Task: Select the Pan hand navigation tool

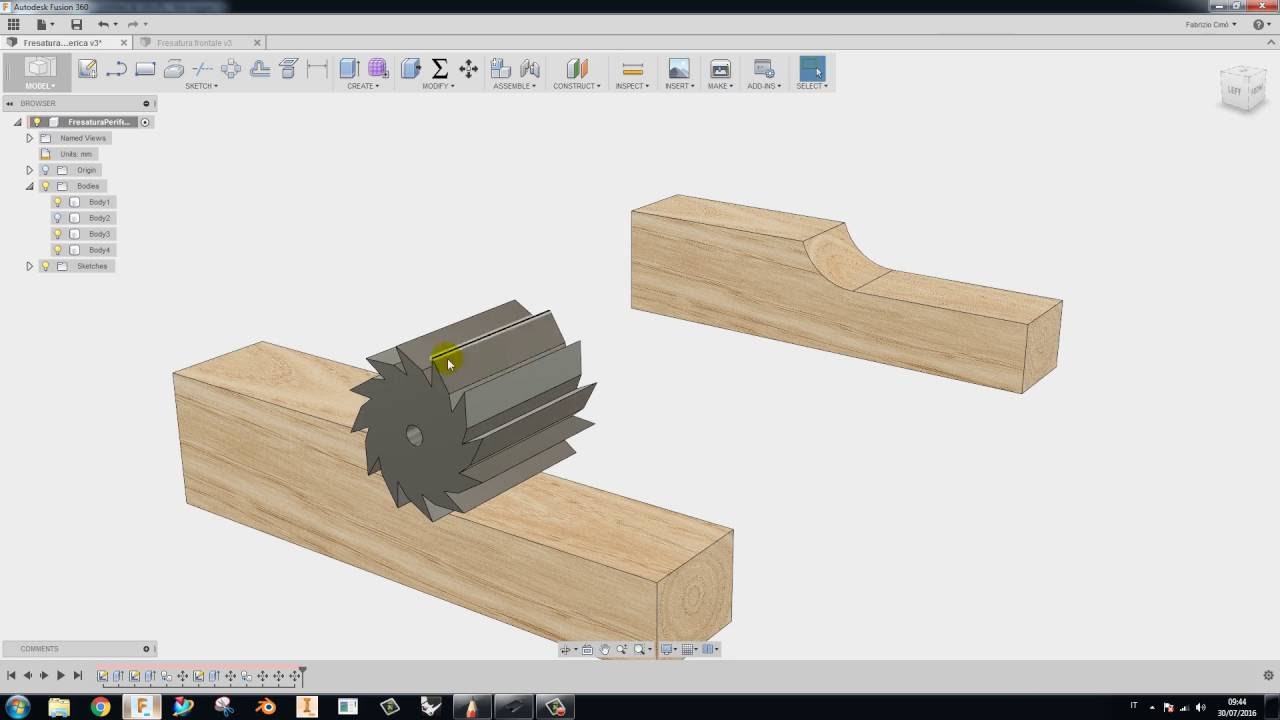Action: tap(604, 650)
